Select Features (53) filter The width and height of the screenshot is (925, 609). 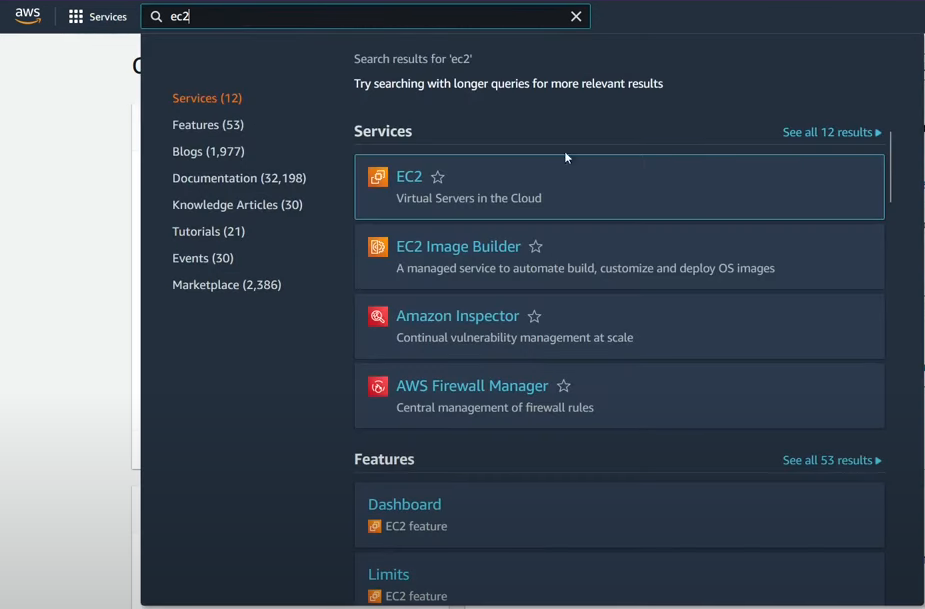208,125
